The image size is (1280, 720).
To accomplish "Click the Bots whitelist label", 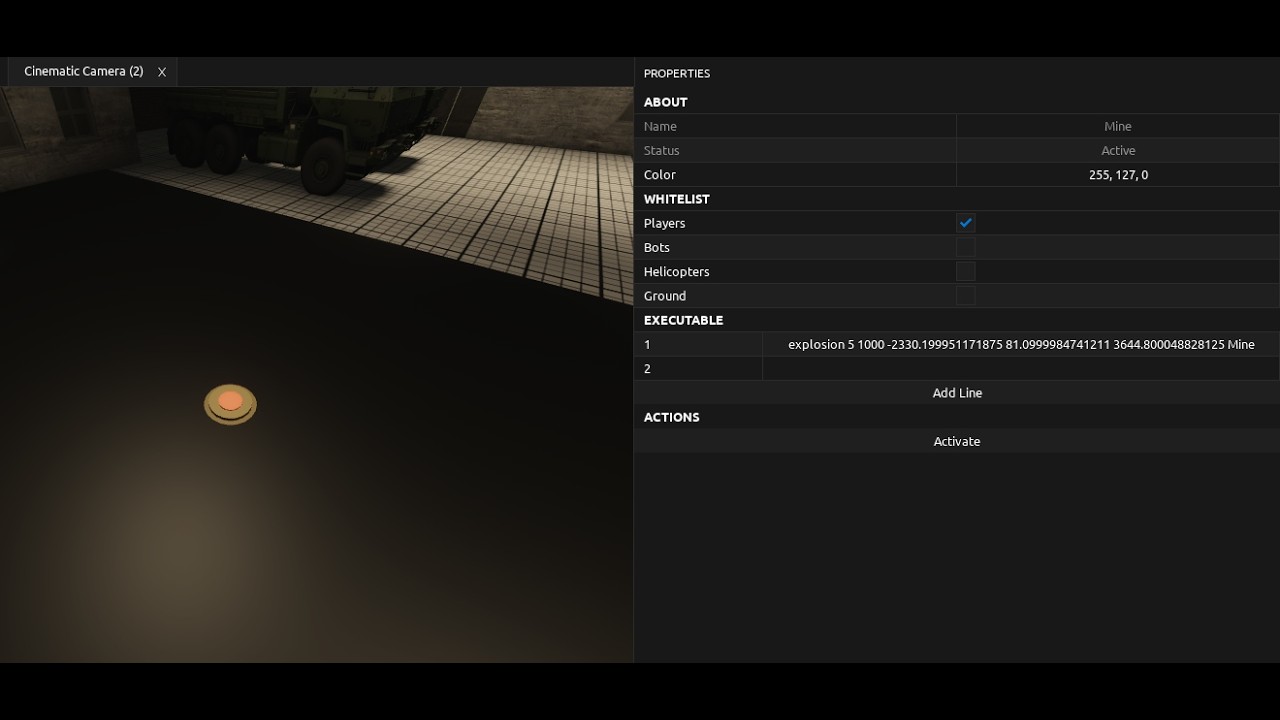I will click(657, 247).
